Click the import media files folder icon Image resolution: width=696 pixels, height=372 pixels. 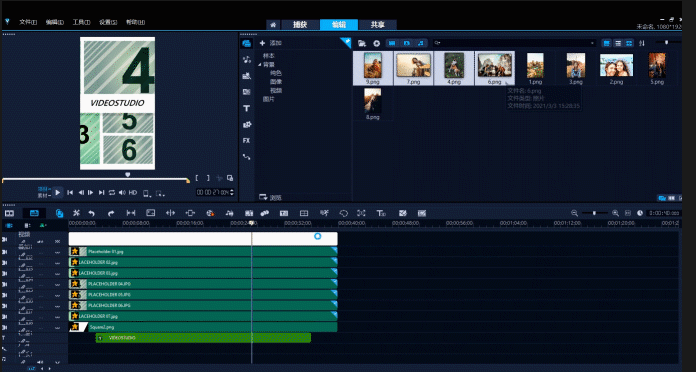[362, 43]
